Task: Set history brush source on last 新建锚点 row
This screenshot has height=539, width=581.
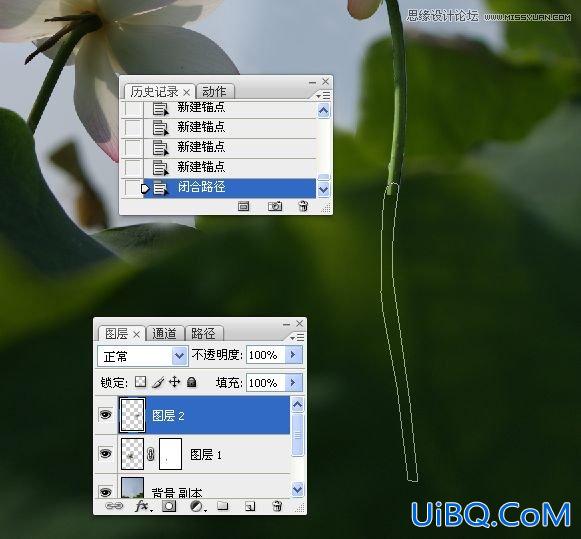Action: click(x=132, y=168)
